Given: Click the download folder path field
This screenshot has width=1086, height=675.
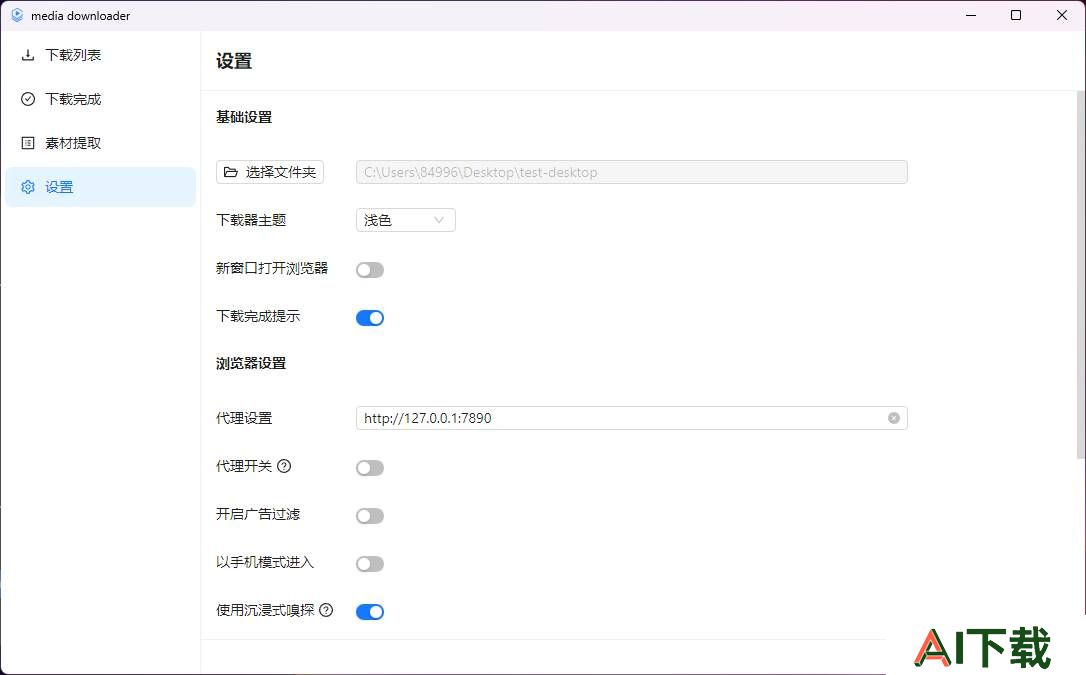Looking at the screenshot, I should (632, 172).
